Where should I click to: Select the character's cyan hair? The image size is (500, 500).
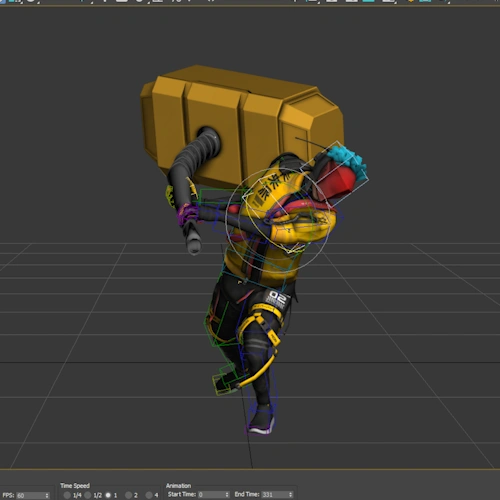point(347,160)
